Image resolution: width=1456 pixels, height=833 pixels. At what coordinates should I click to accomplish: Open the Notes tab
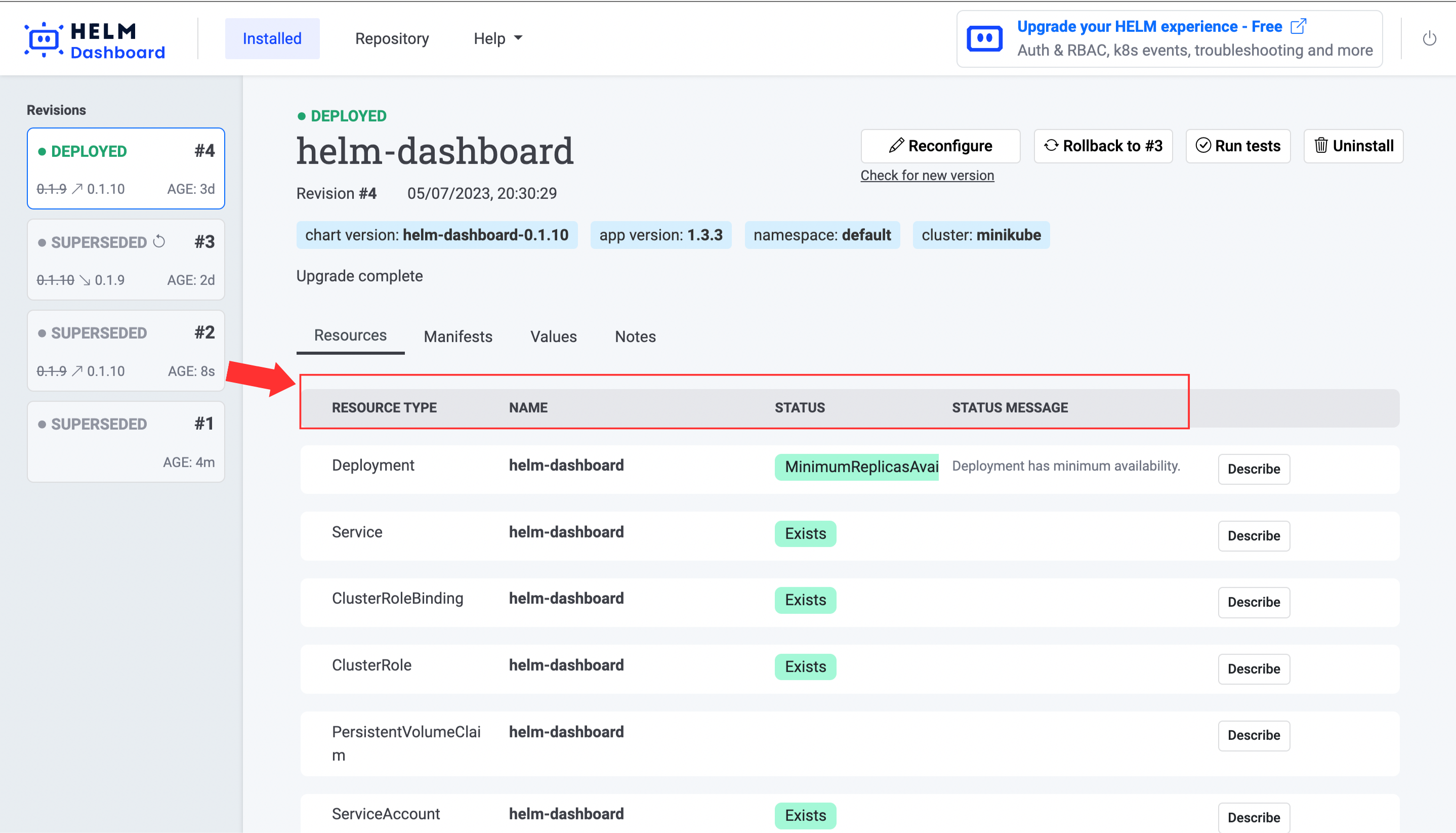point(635,337)
